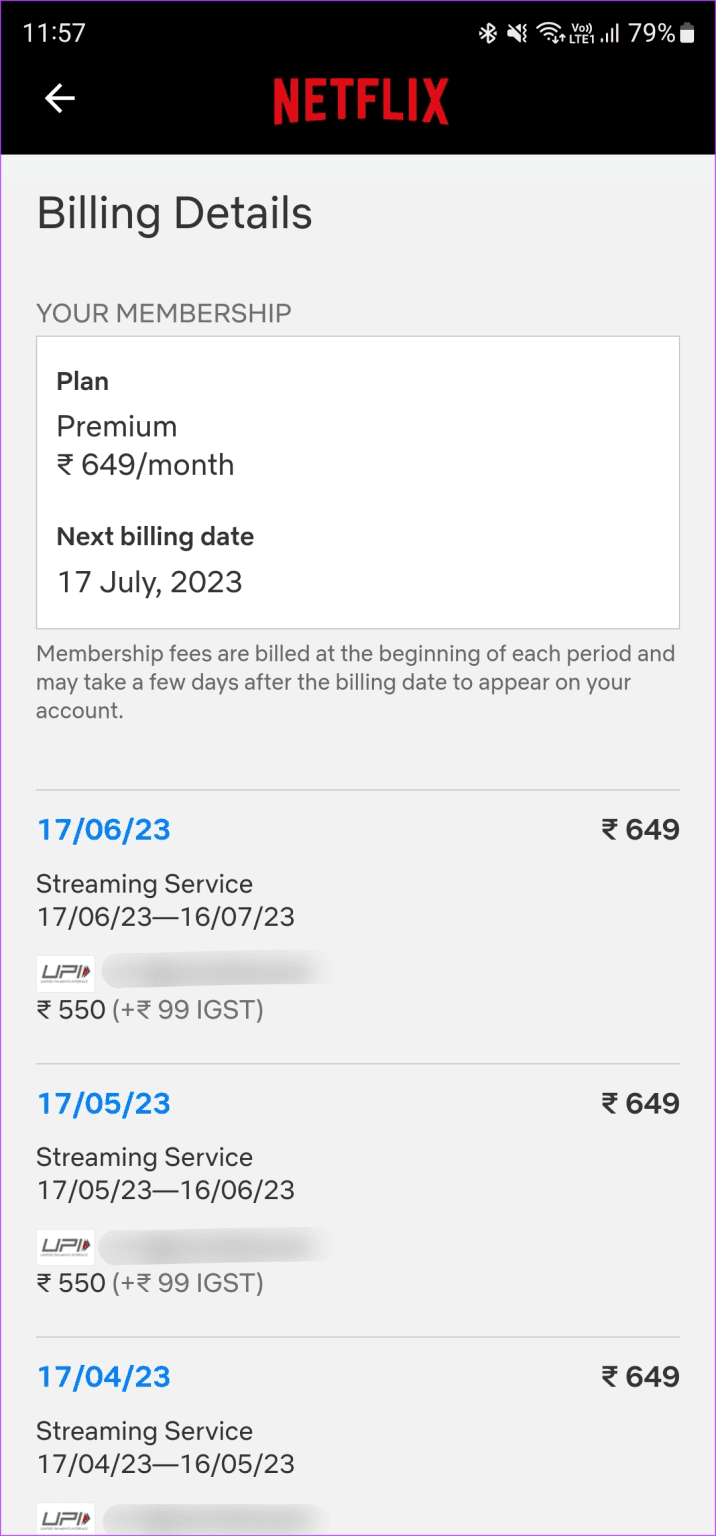
Task: Tap the muted sound status icon
Action: 517,34
